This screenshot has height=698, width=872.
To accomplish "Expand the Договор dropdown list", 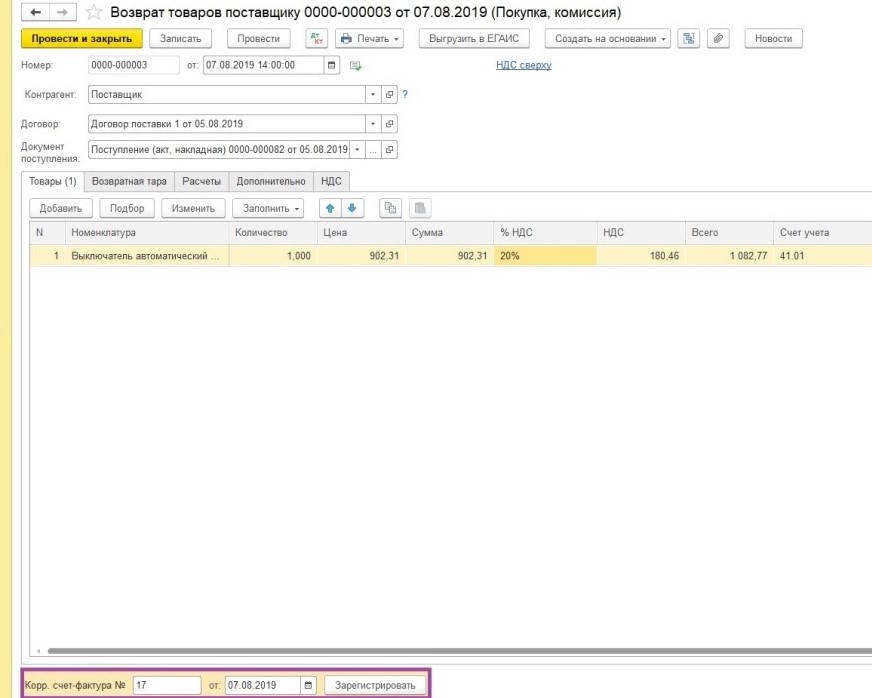I will click(374, 124).
